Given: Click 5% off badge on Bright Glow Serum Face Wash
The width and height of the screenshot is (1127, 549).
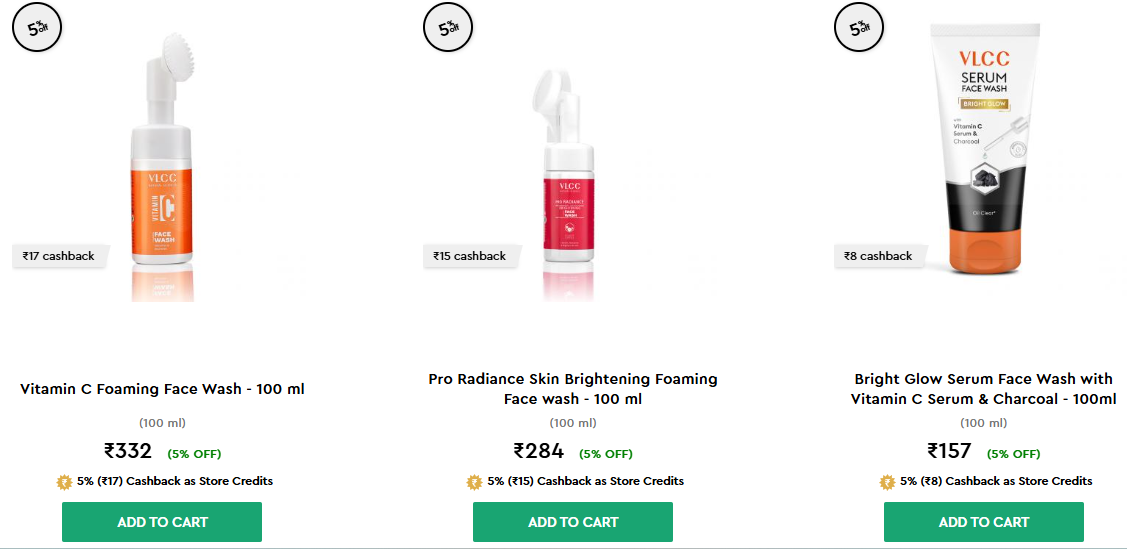Looking at the screenshot, I should coord(859,27).
